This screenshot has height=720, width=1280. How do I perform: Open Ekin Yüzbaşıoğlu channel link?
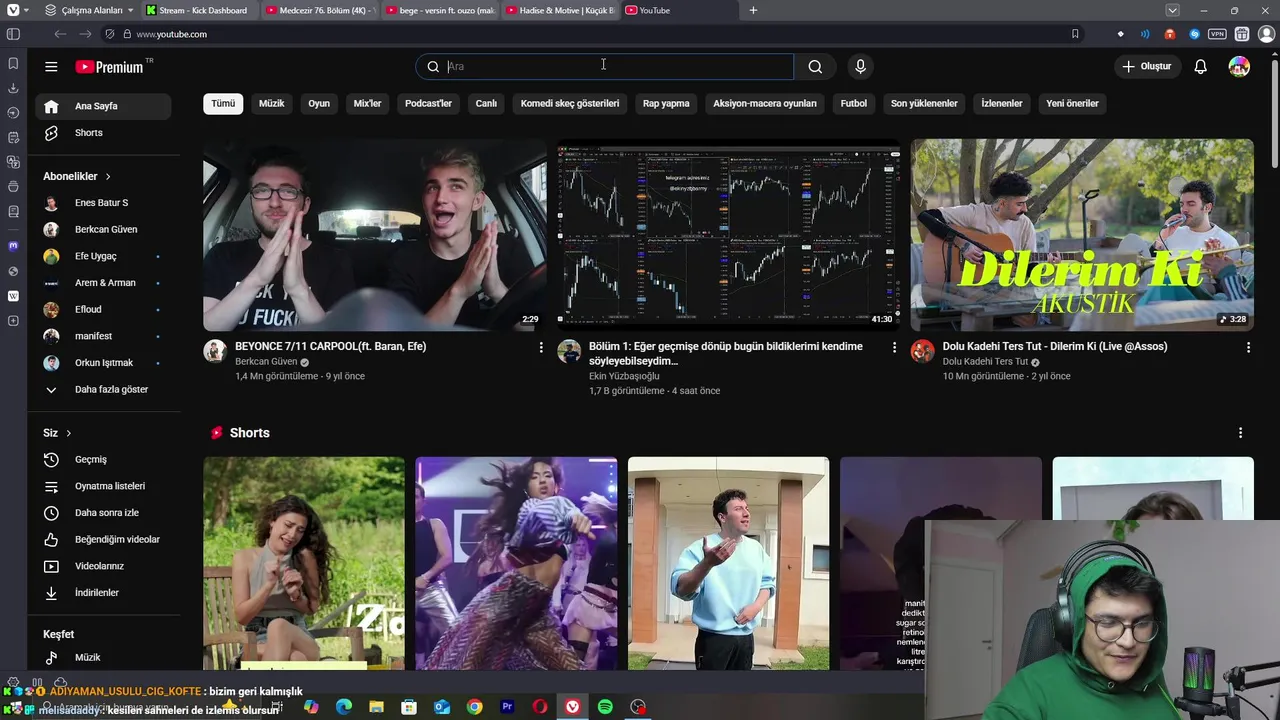(x=624, y=376)
